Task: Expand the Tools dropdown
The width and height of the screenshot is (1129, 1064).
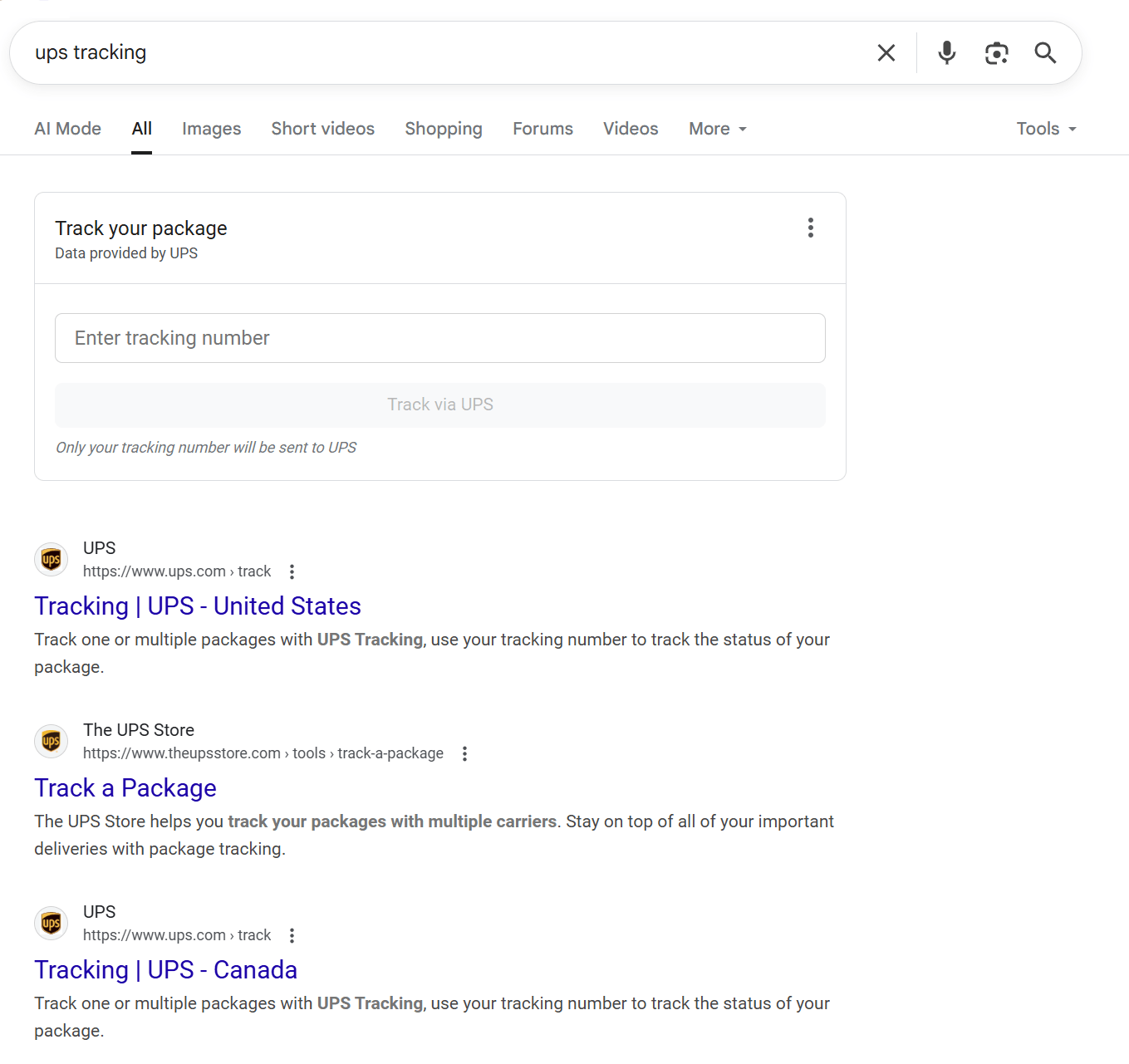Action: (x=1047, y=129)
